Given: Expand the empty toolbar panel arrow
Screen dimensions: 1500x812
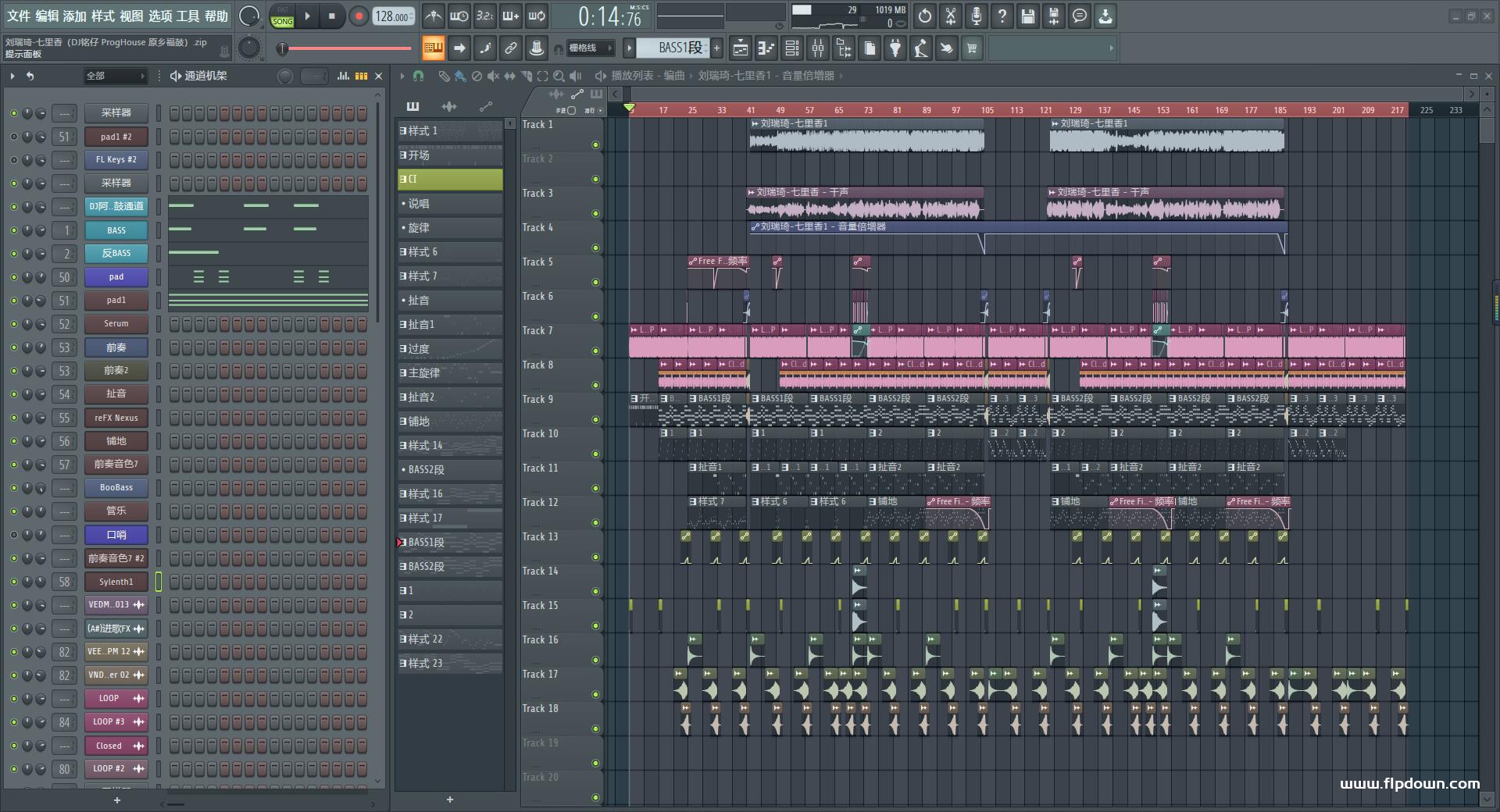Looking at the screenshot, I should pyautogui.click(x=1111, y=48).
